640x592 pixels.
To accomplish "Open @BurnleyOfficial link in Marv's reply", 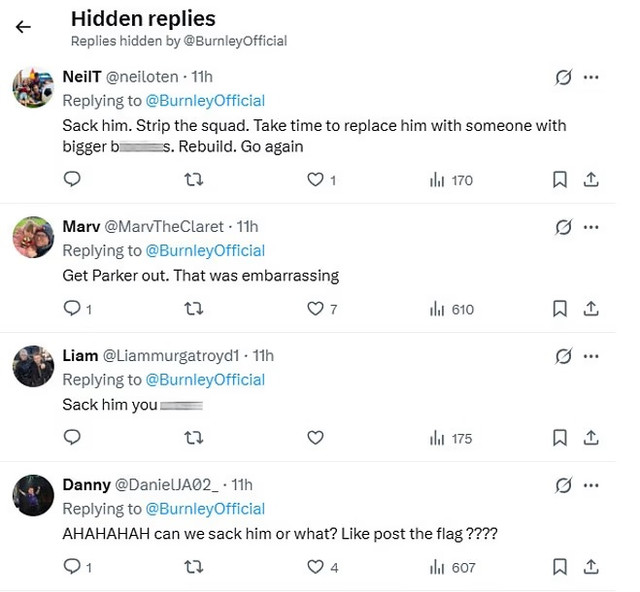I will pyautogui.click(x=205, y=250).
